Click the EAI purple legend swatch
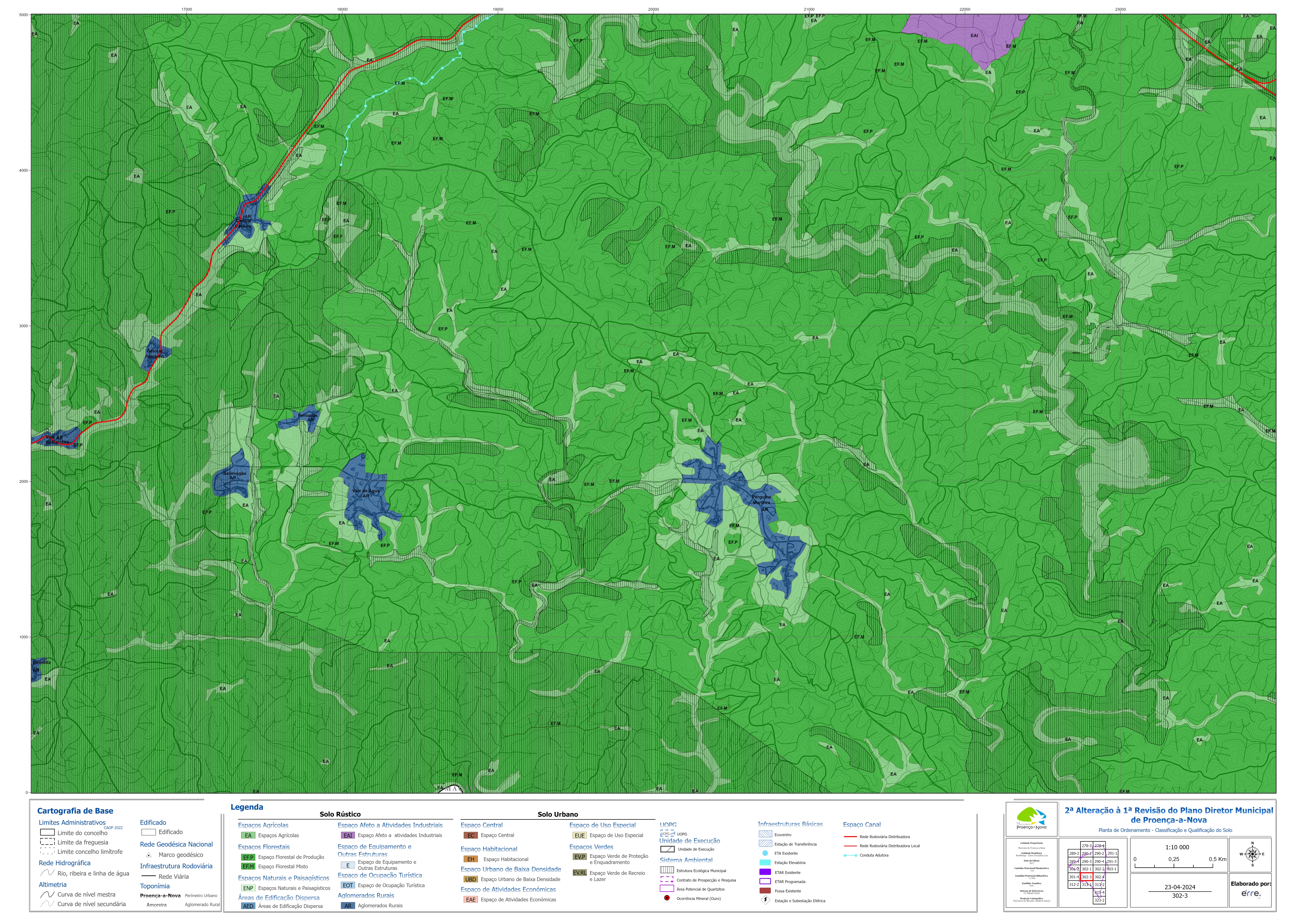1309x924 pixels. 348,836
